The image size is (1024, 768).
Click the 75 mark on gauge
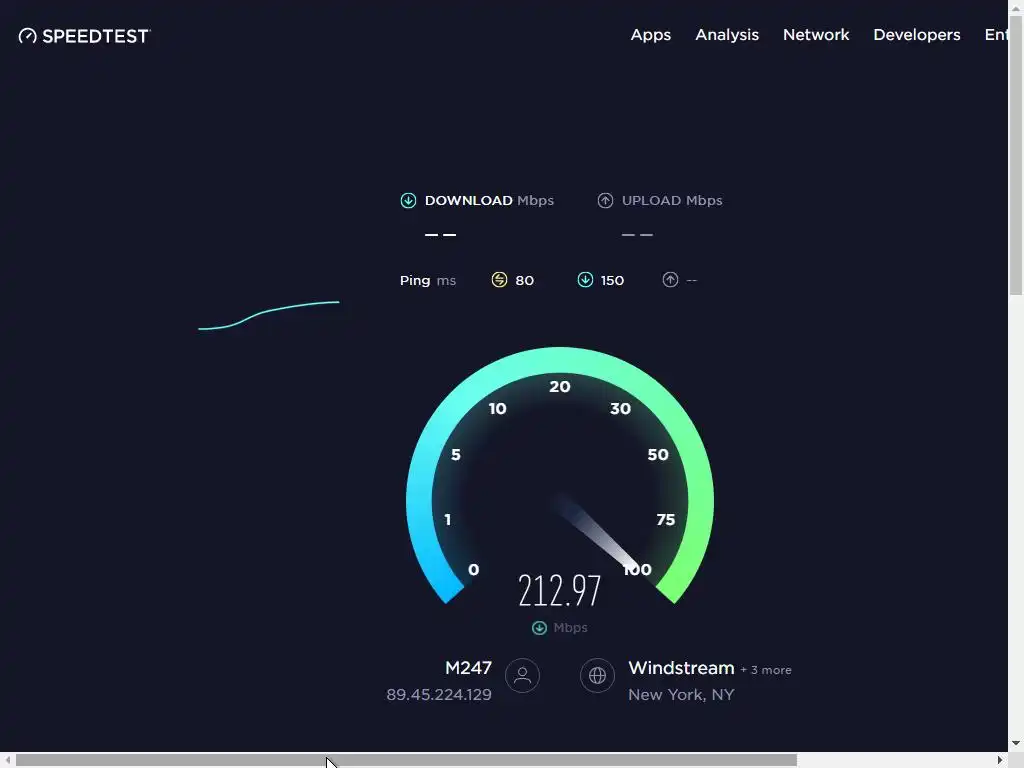[665, 520]
